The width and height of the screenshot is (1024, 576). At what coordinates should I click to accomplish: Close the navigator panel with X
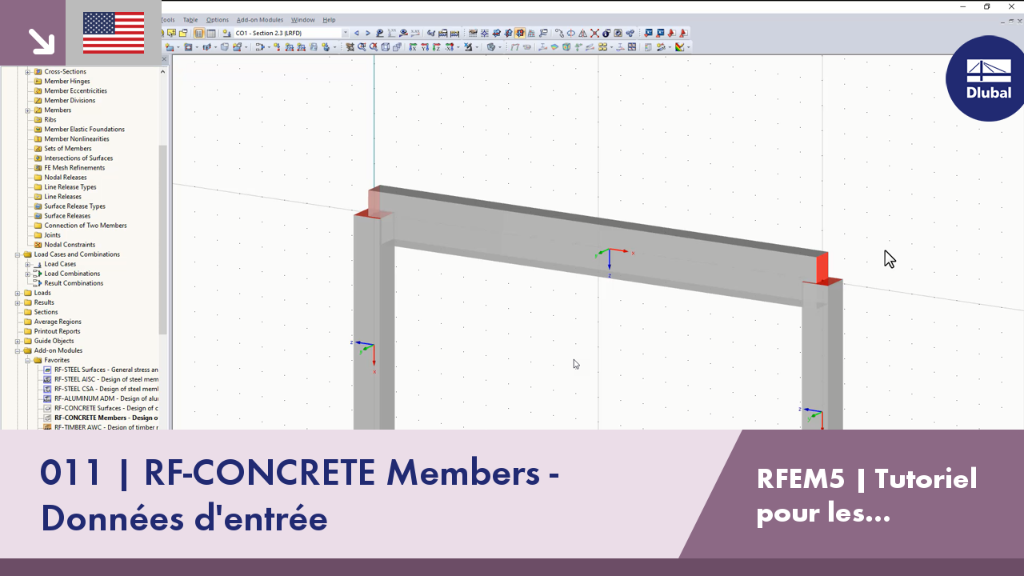(165, 59)
